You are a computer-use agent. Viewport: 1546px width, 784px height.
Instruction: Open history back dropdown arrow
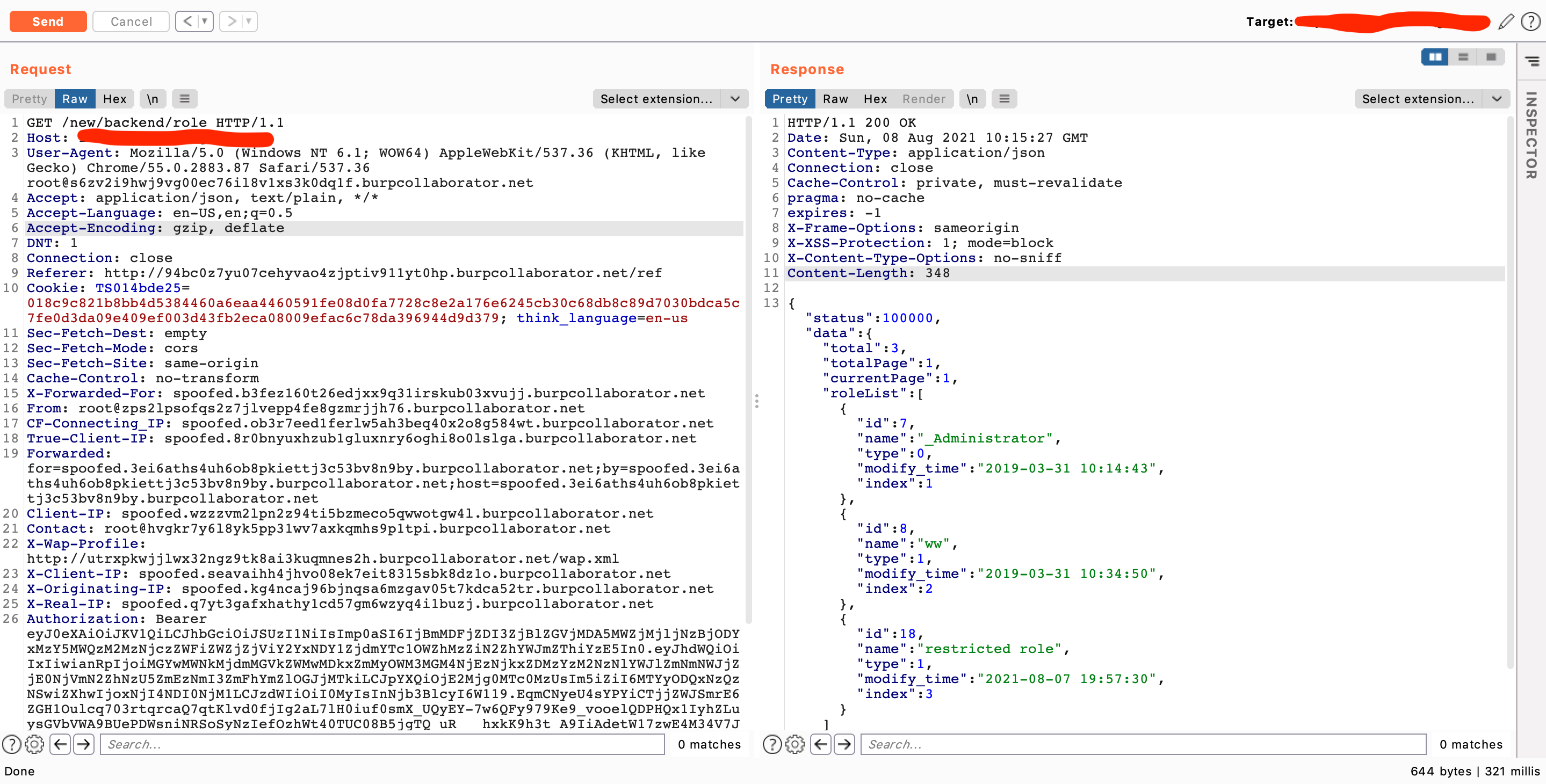point(205,21)
